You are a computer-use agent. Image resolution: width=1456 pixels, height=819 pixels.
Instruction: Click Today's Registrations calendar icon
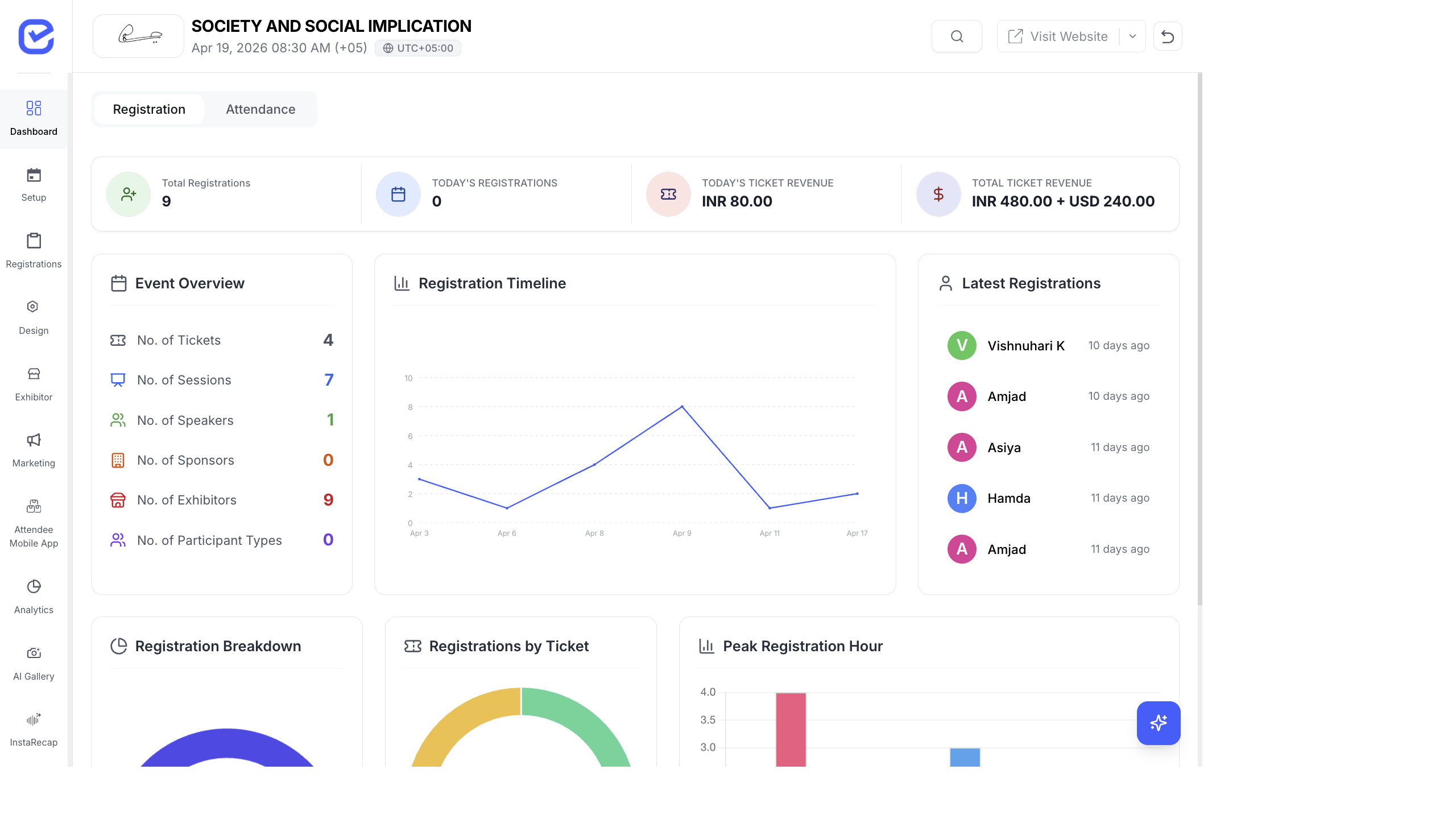click(398, 194)
